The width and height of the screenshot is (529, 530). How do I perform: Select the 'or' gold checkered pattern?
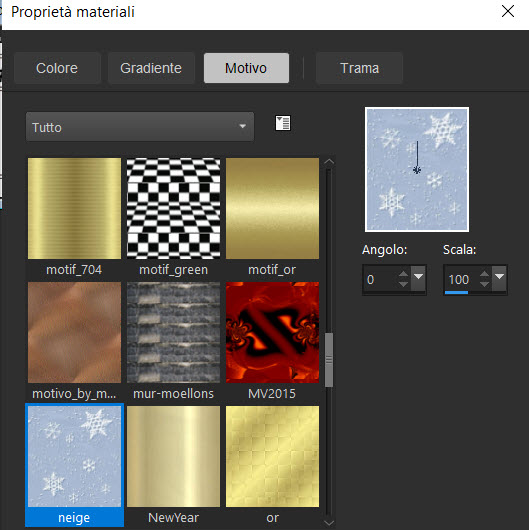[x=272, y=456]
